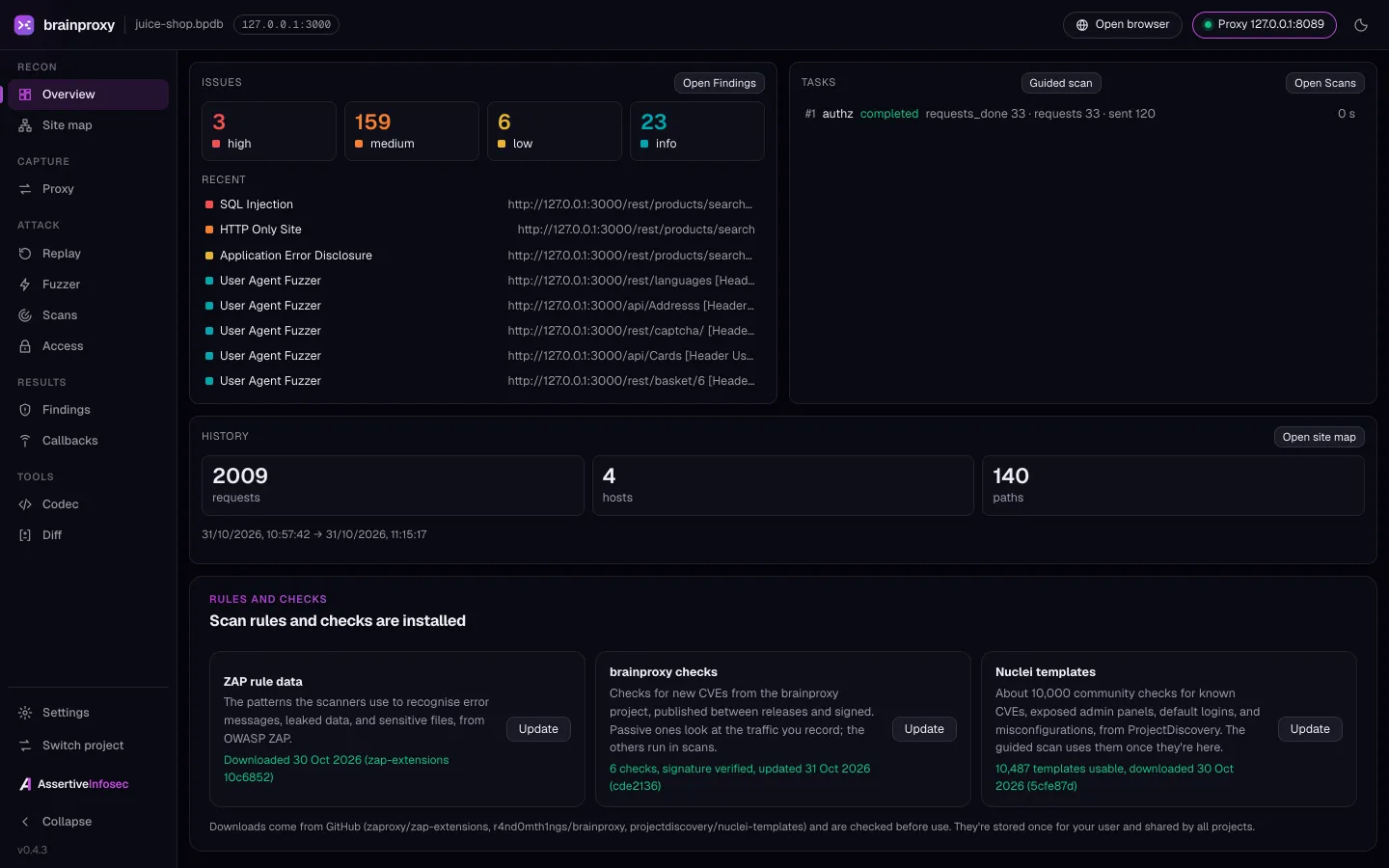Click the Settings gear icon
Image resolution: width=1389 pixels, height=868 pixels.
click(x=25, y=713)
